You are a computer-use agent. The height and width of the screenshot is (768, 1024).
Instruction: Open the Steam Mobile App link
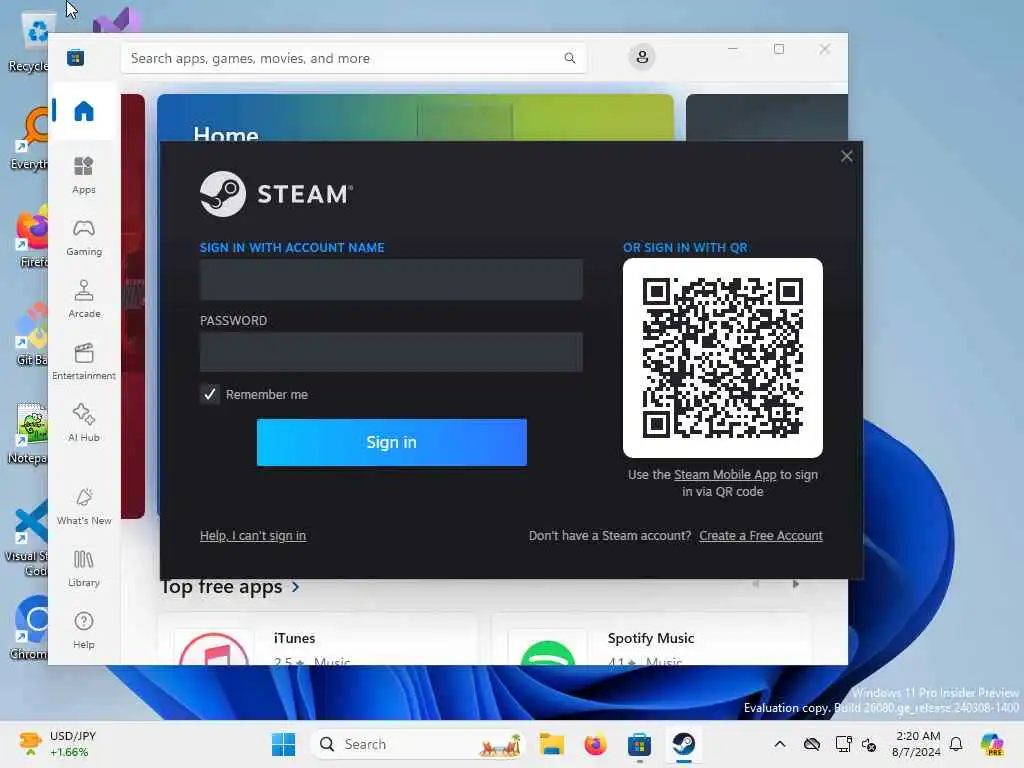tap(725, 475)
